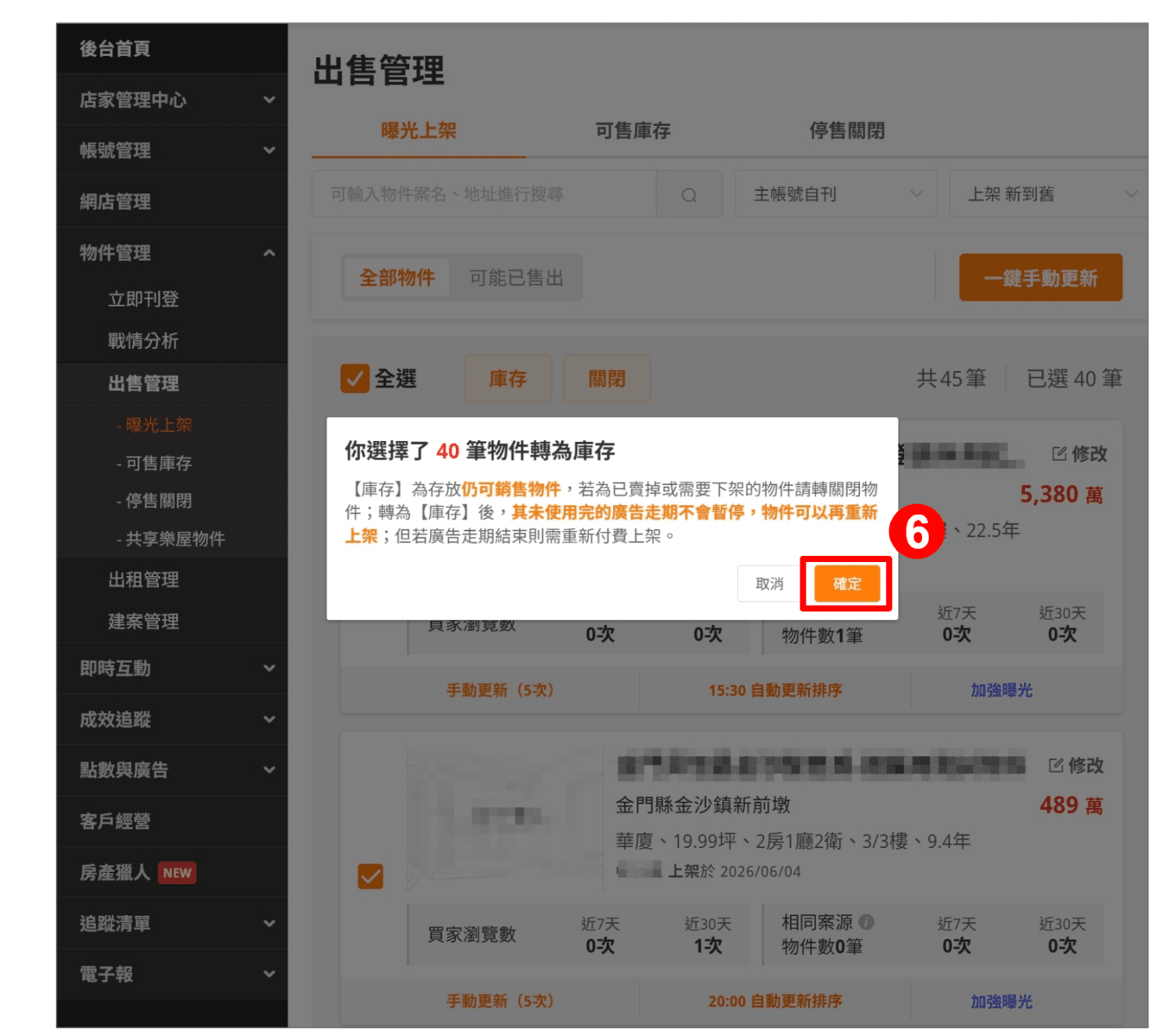The height and width of the screenshot is (1036, 1169).
Task: Click the NEW badge beside 房產獵人
Action: click(x=177, y=873)
